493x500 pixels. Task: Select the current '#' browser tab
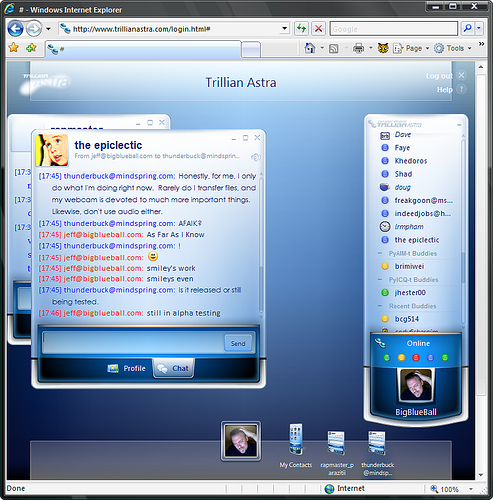click(143, 50)
